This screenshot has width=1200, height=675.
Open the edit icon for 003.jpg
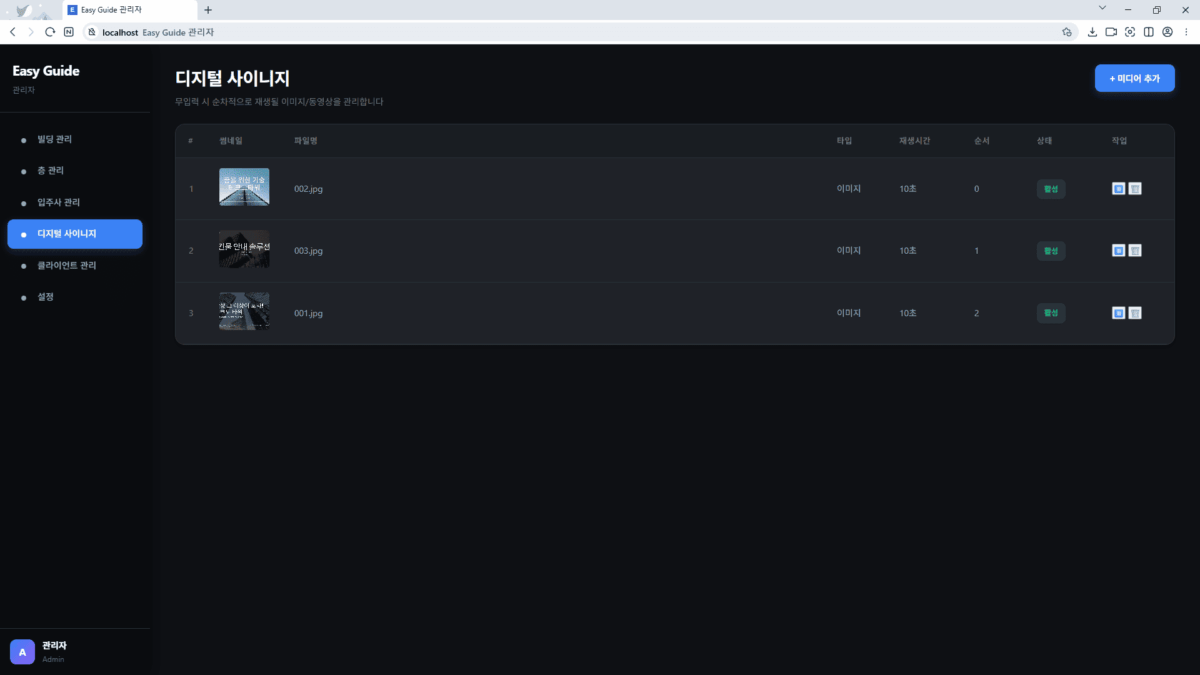1118,250
